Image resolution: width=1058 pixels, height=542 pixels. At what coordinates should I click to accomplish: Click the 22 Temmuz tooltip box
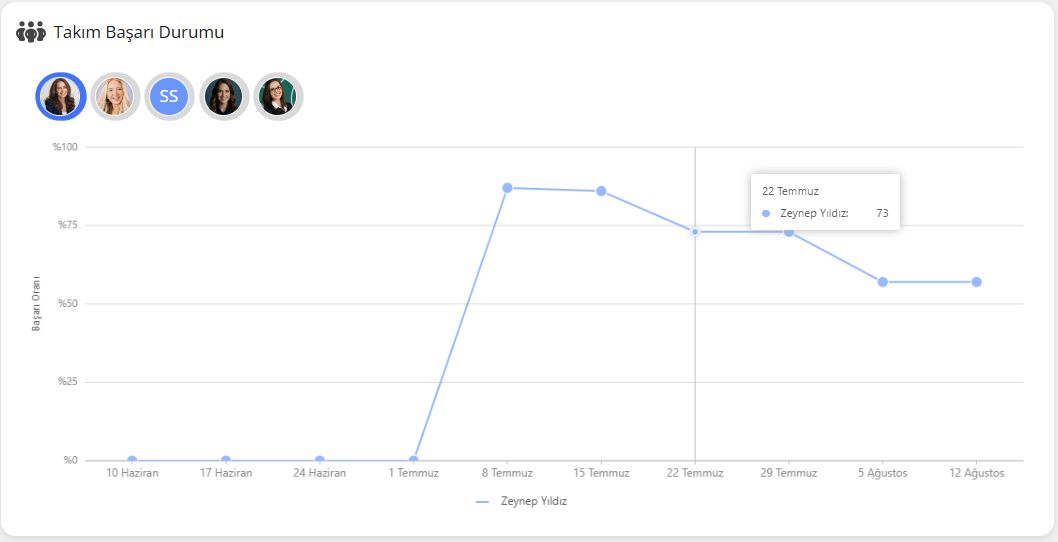pos(825,202)
